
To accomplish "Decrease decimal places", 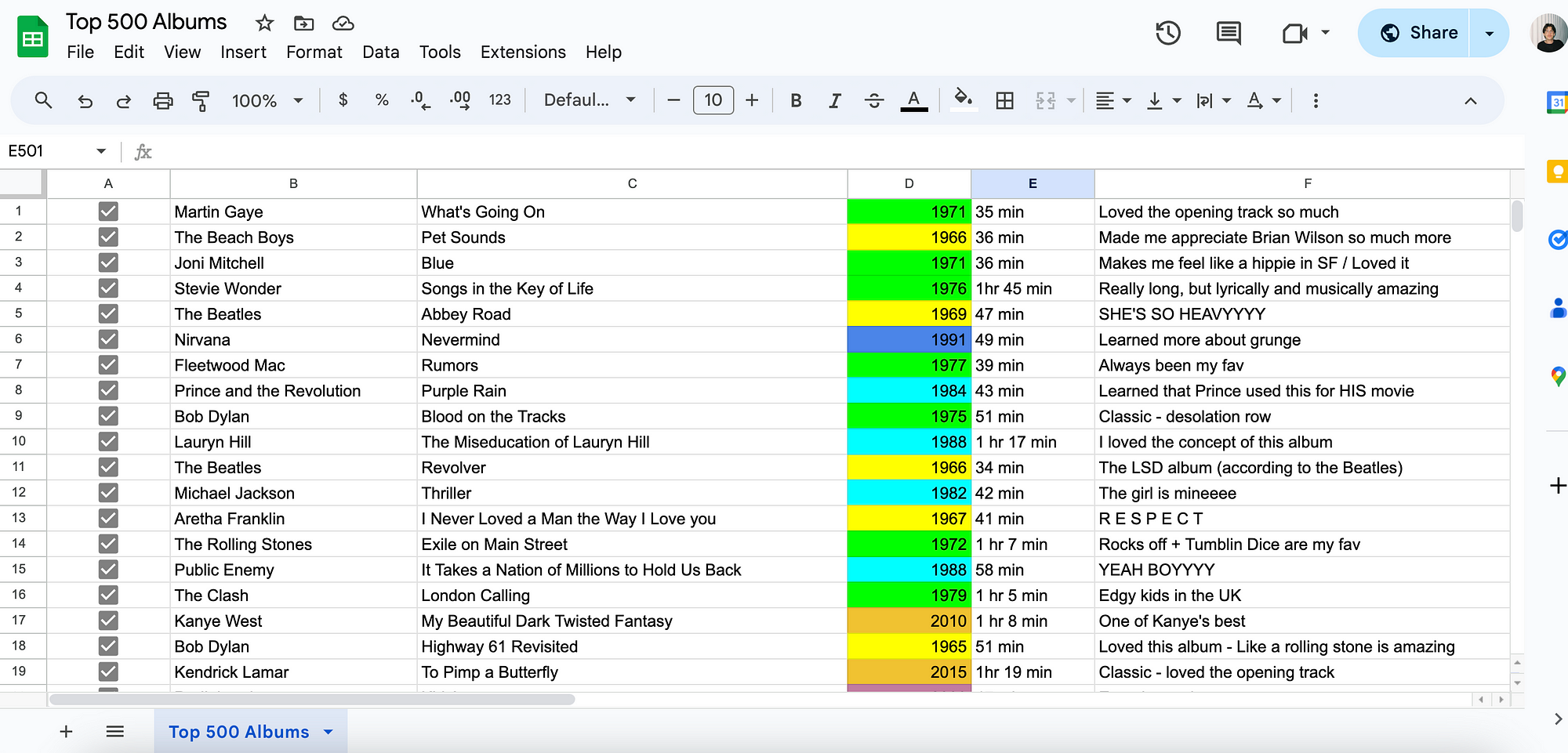I will [420, 100].
